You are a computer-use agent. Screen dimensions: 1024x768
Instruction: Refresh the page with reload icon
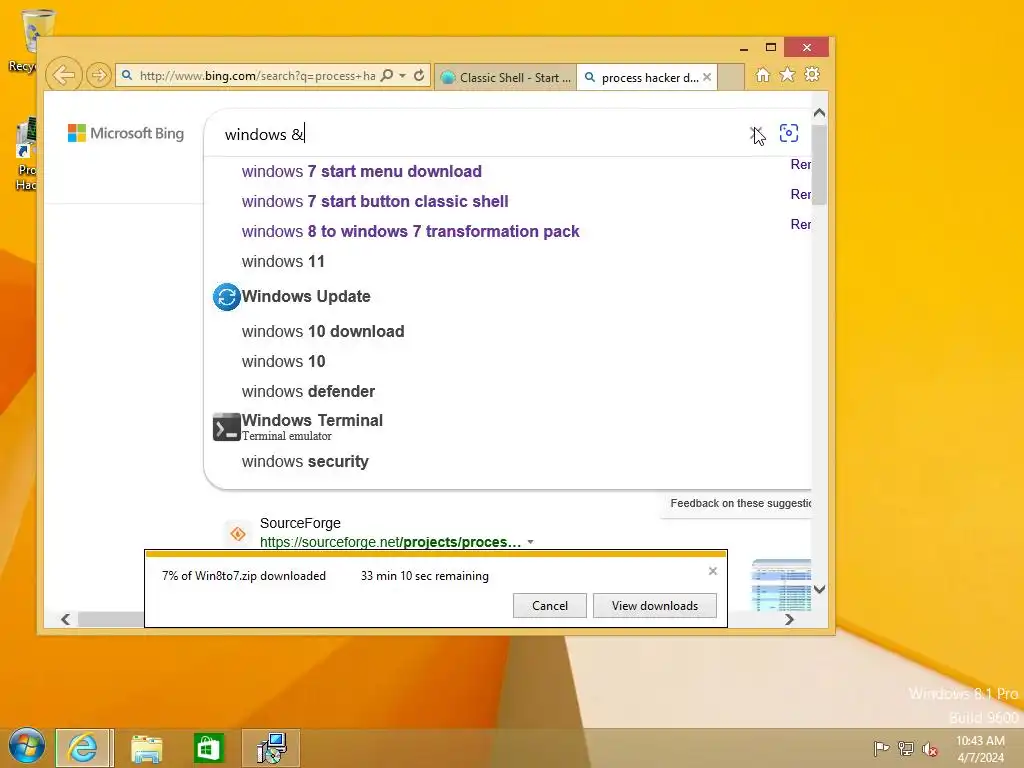[x=419, y=76]
